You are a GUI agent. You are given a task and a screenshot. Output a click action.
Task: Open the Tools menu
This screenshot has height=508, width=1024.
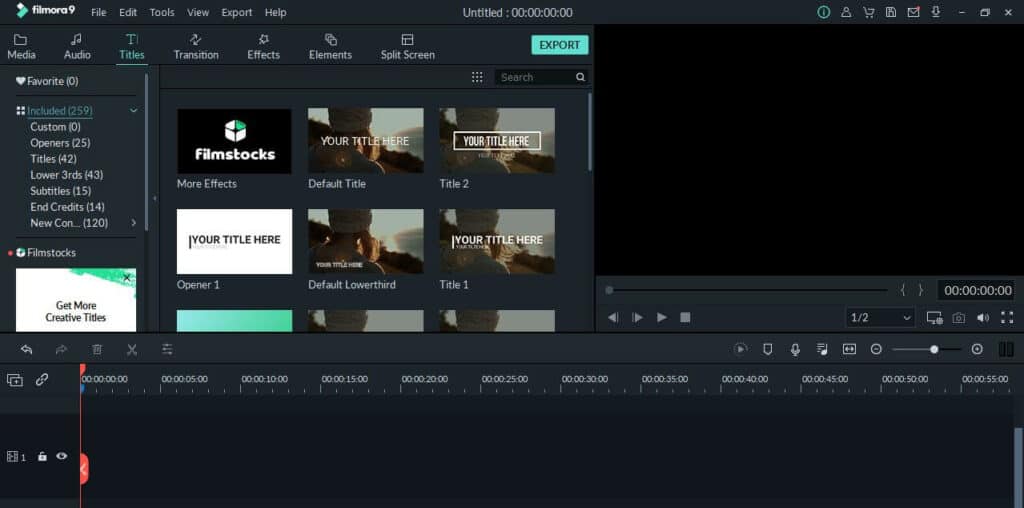coord(162,12)
